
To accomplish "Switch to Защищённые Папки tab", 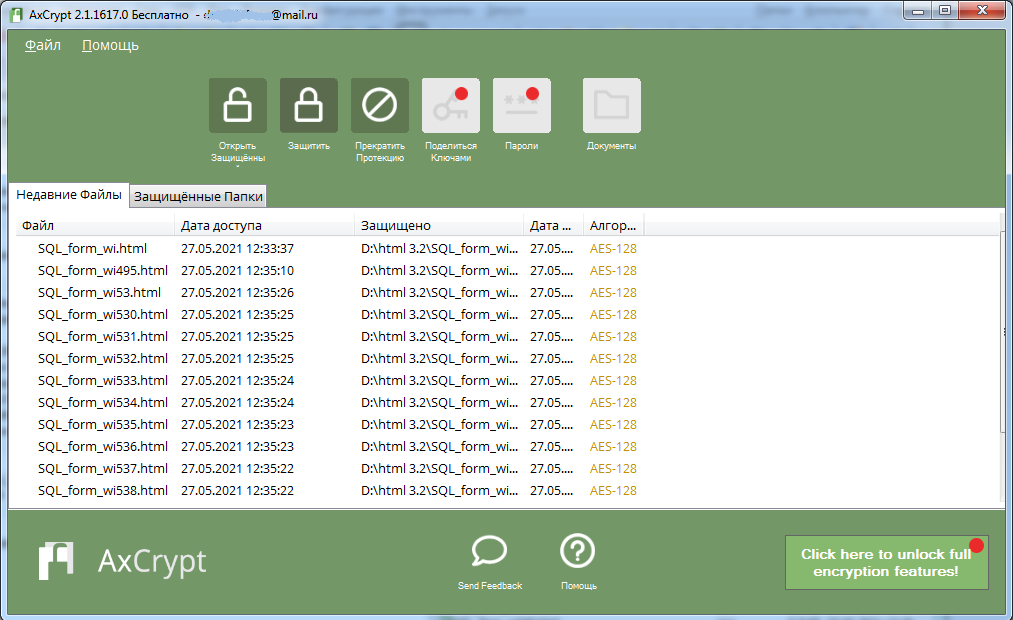I will point(198,196).
